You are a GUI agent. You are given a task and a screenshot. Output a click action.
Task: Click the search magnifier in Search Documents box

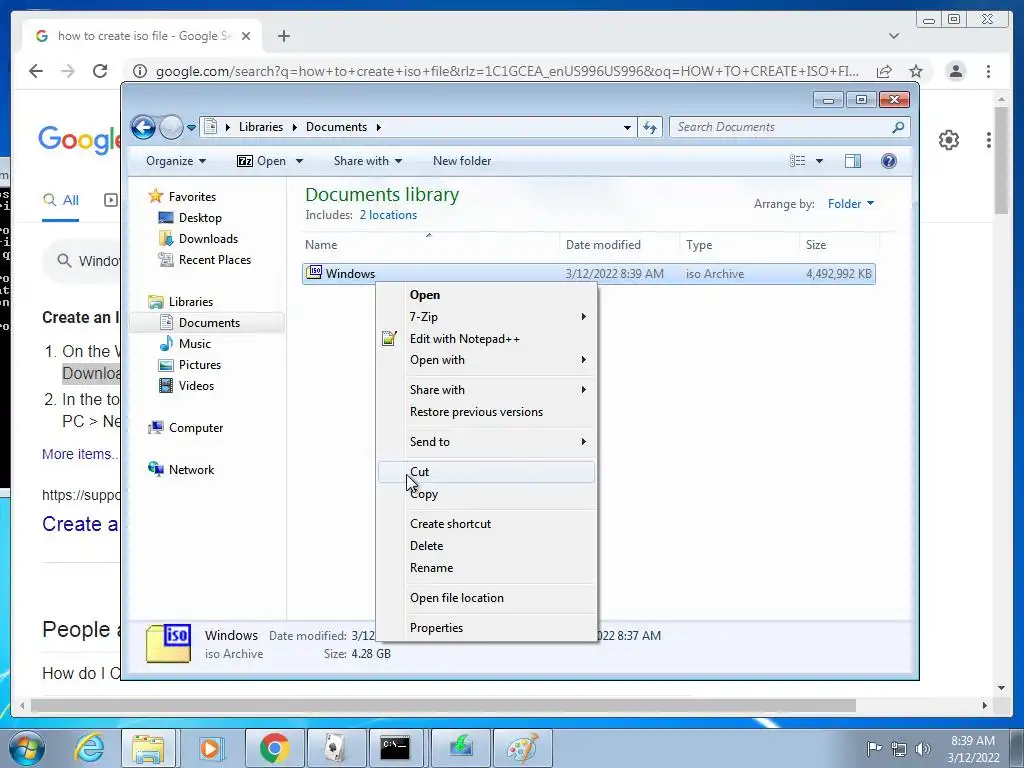click(x=898, y=127)
